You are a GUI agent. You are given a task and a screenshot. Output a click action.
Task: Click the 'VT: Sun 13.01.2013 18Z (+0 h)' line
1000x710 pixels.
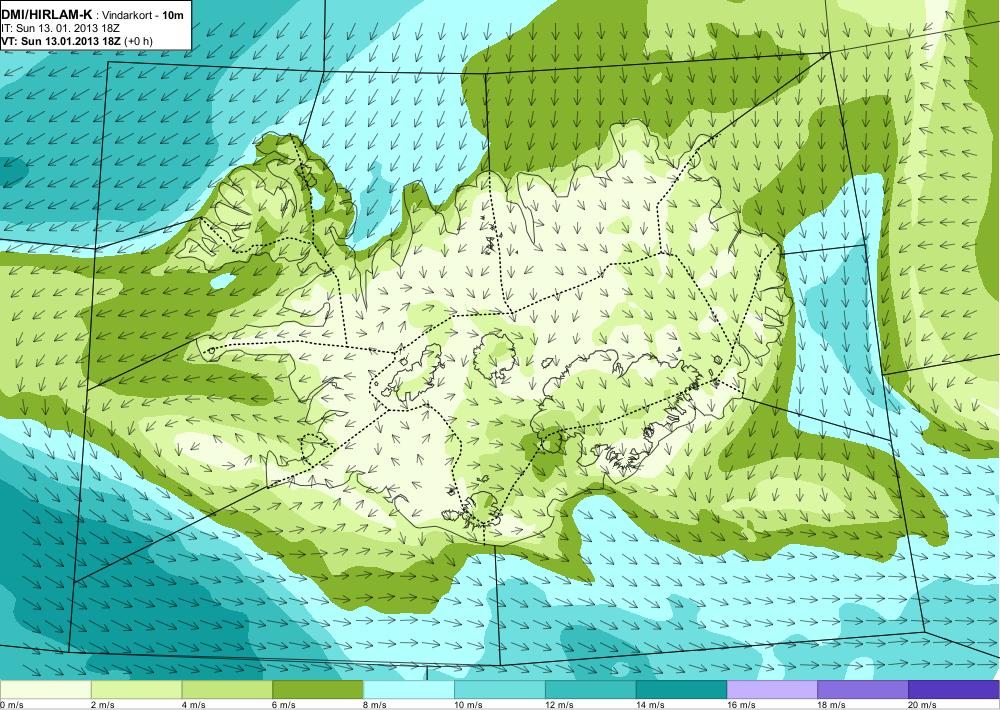[x=77, y=41]
